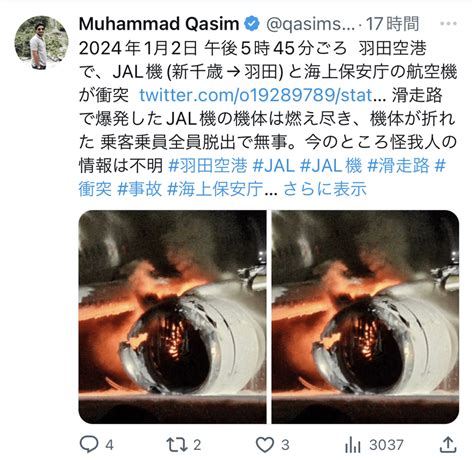474x460 pixels.
Task: Click the share upload arrow icon
Action: [x=448, y=444]
